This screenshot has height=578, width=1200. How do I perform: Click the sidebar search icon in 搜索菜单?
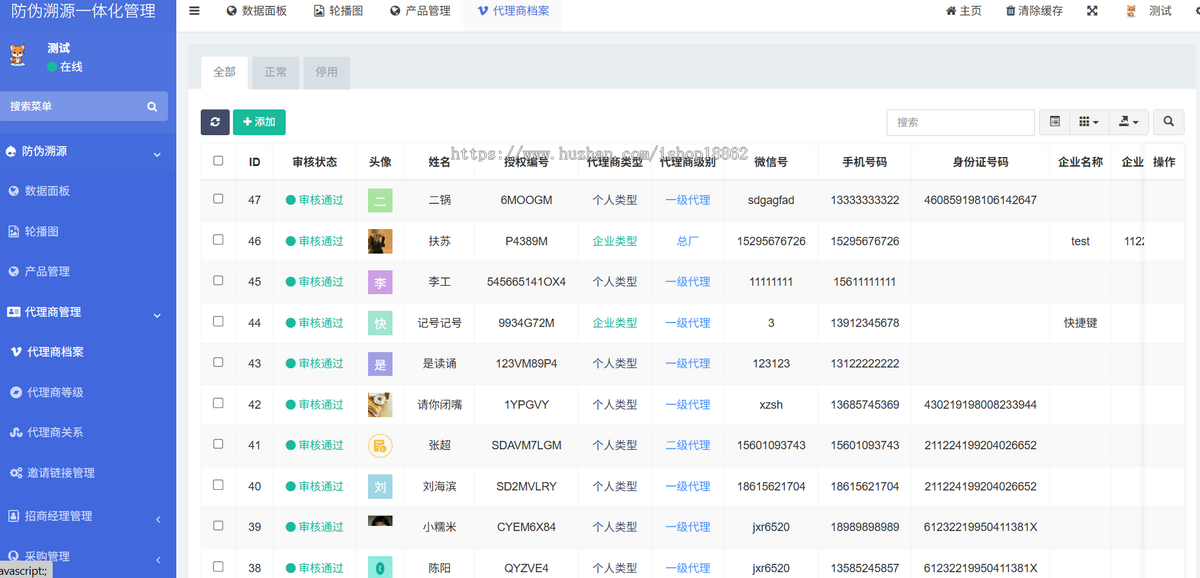pos(152,105)
